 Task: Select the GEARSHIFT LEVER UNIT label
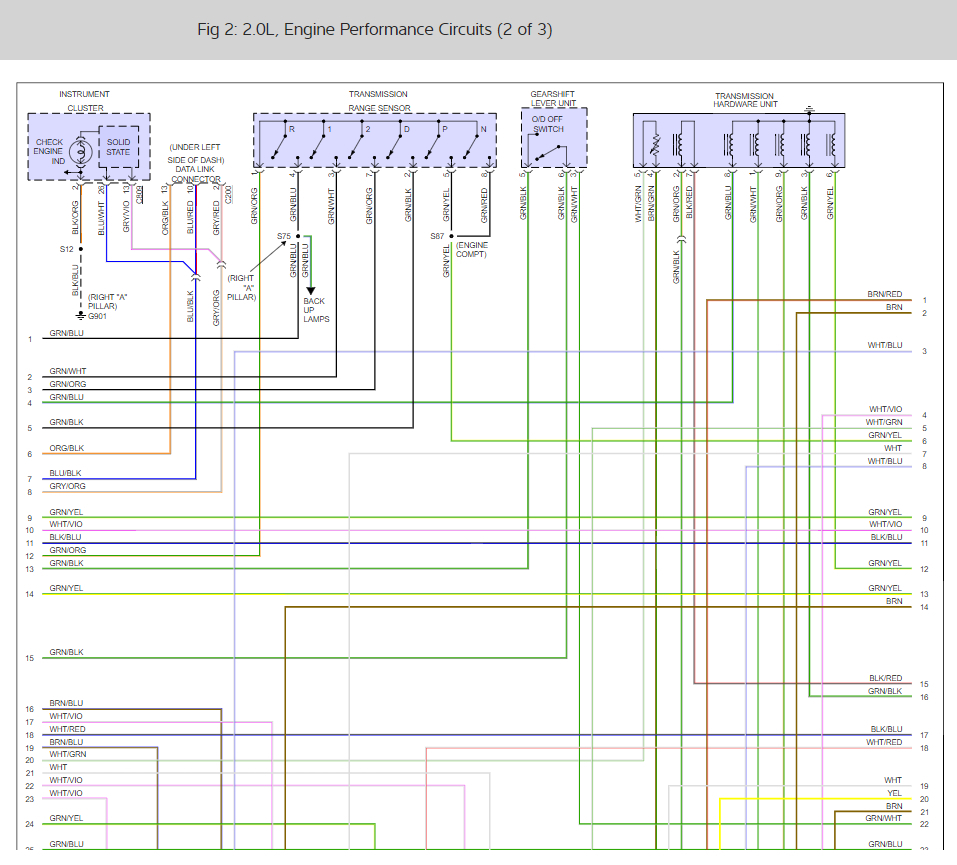552,98
